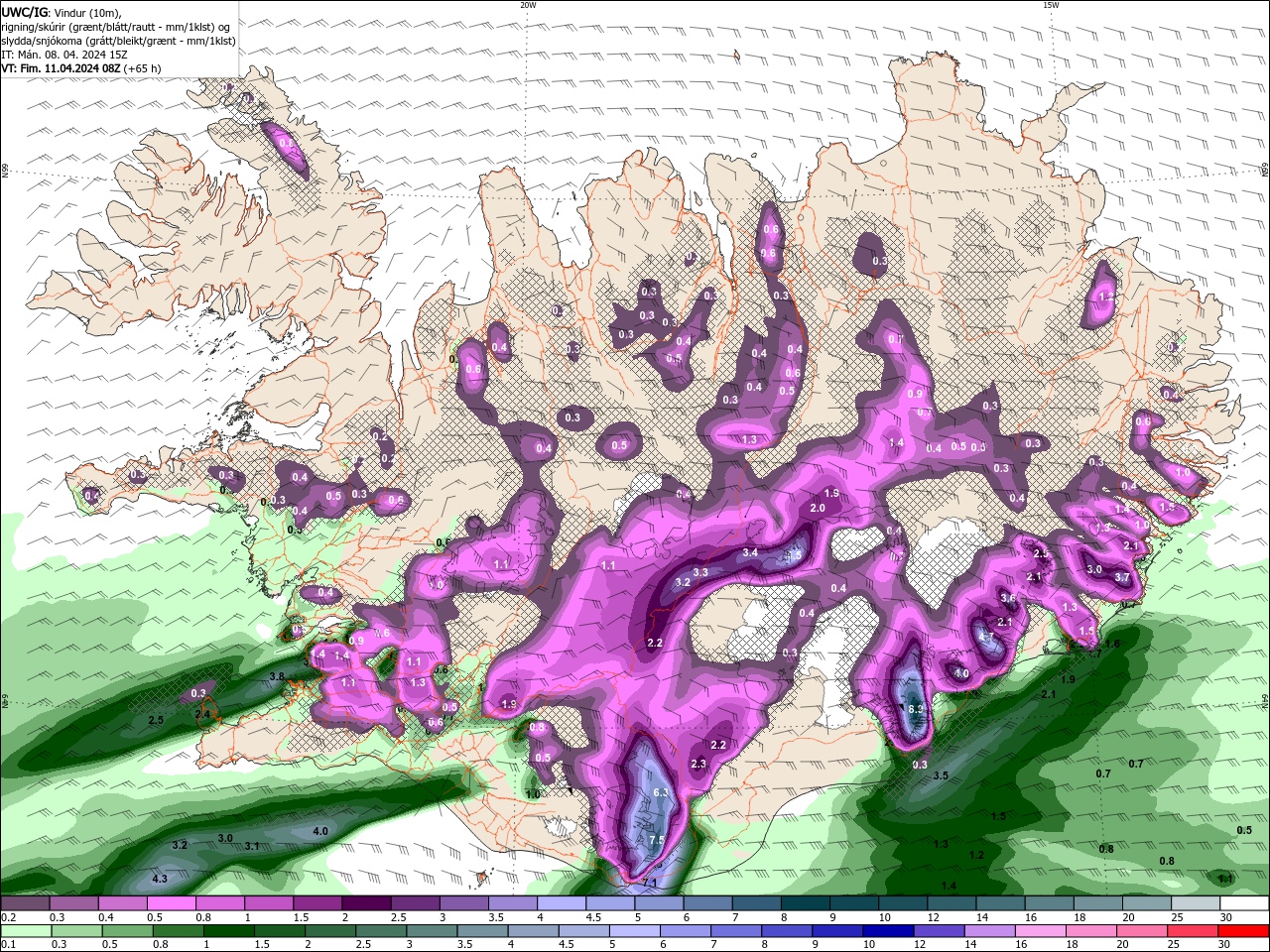Click the 3.1 rain value in the southwest band
The height and width of the screenshot is (952, 1270).
pos(252,846)
